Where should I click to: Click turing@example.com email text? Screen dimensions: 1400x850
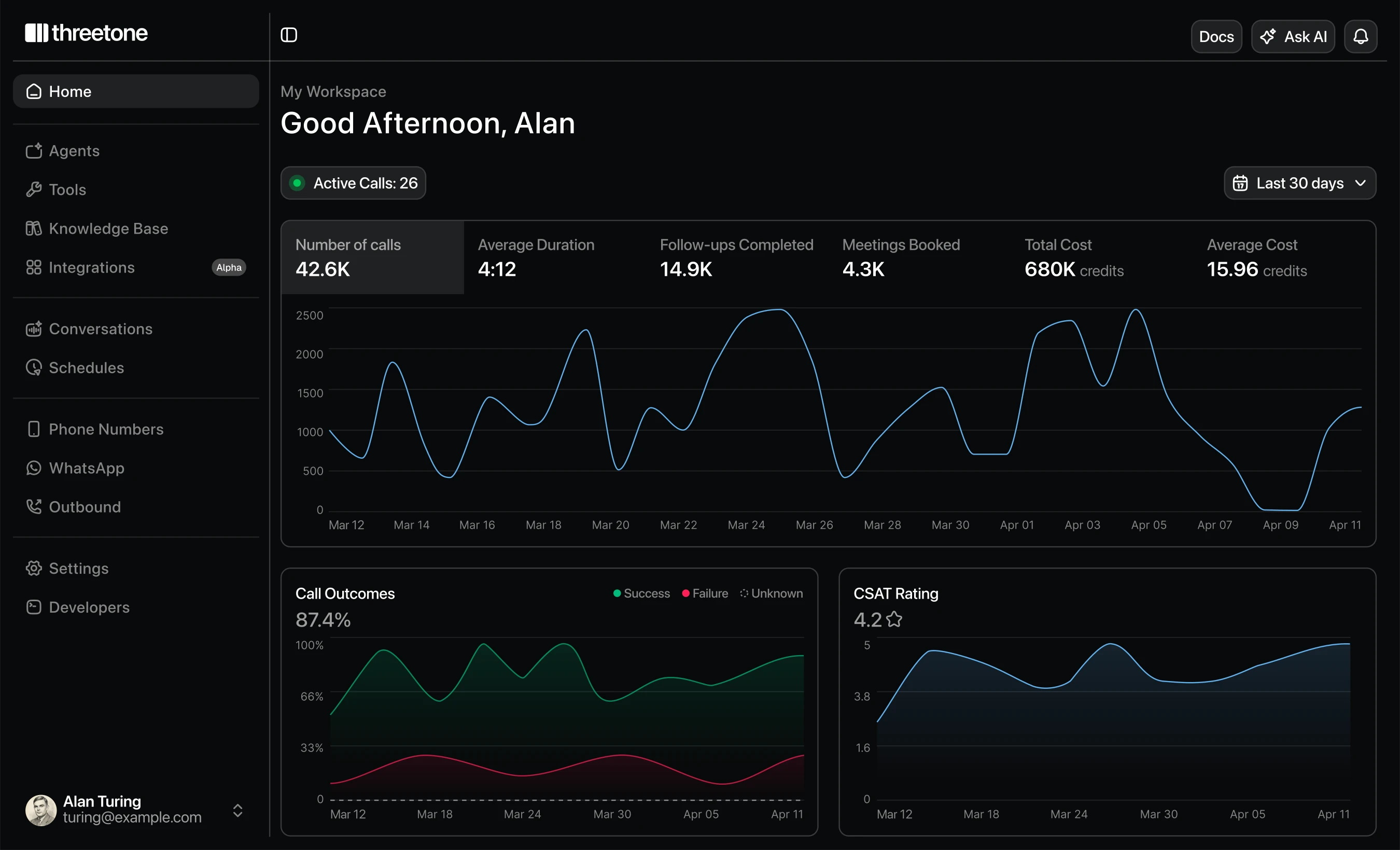[x=132, y=817]
